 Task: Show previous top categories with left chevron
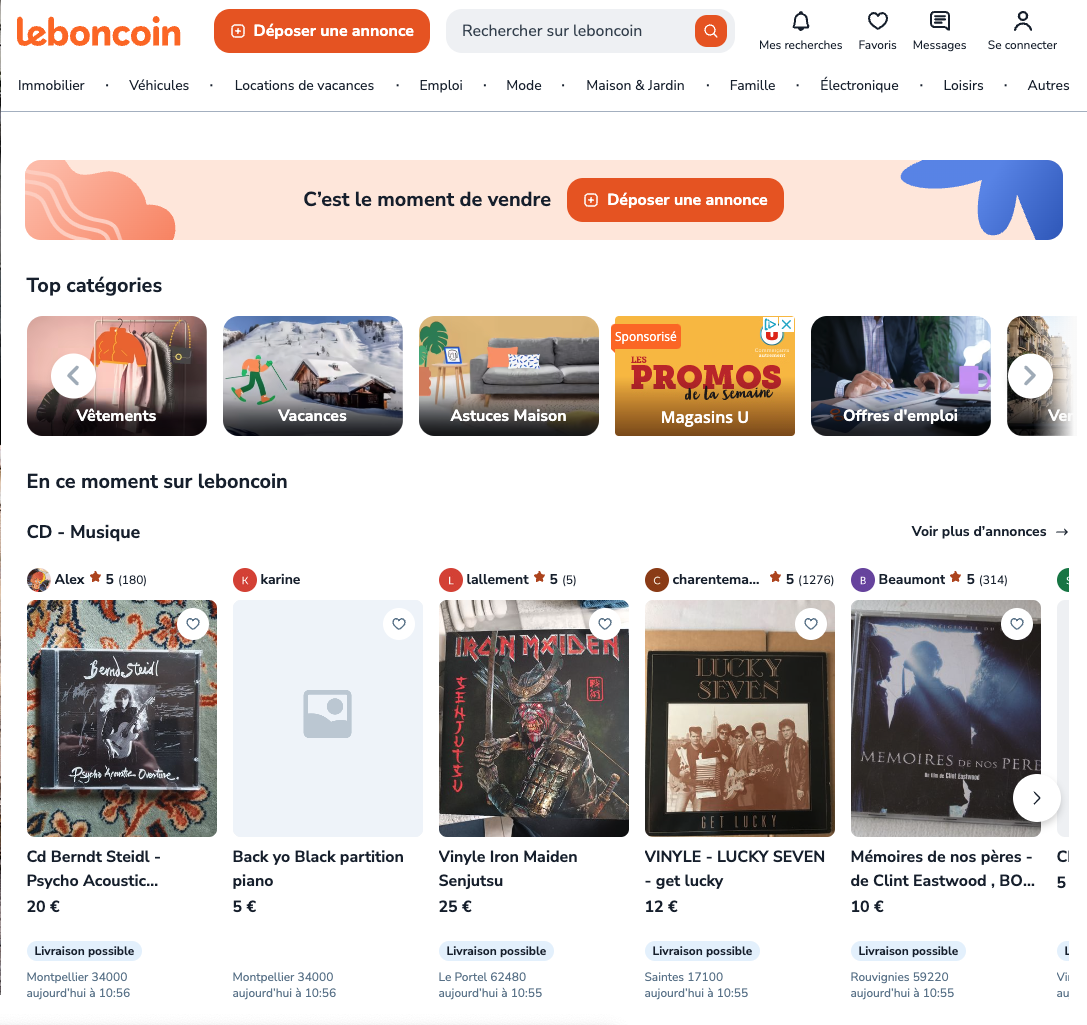[73, 376]
